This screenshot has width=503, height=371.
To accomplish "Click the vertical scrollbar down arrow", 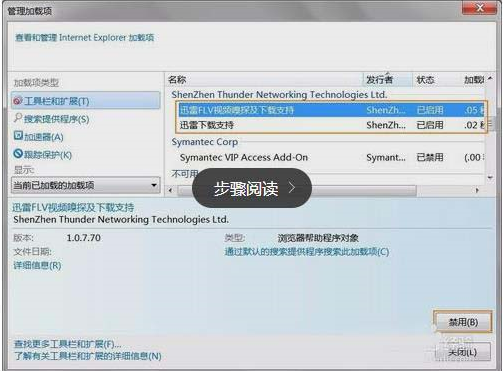I will click(490, 177).
